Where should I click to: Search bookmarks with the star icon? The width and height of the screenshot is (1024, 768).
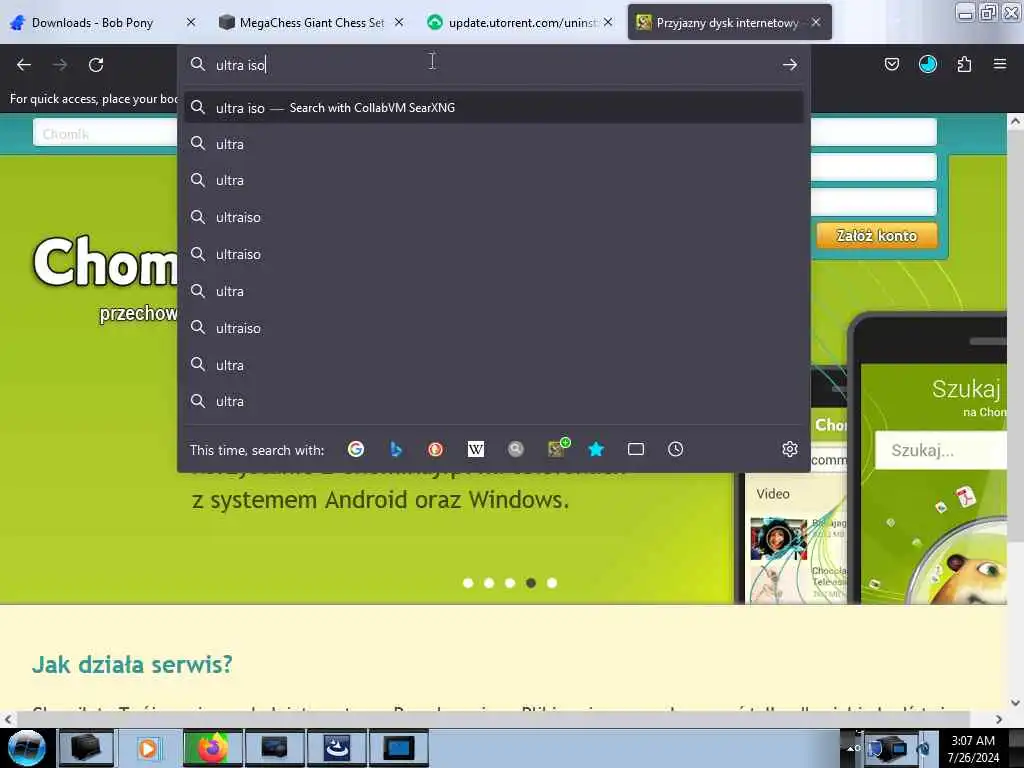[x=596, y=449]
